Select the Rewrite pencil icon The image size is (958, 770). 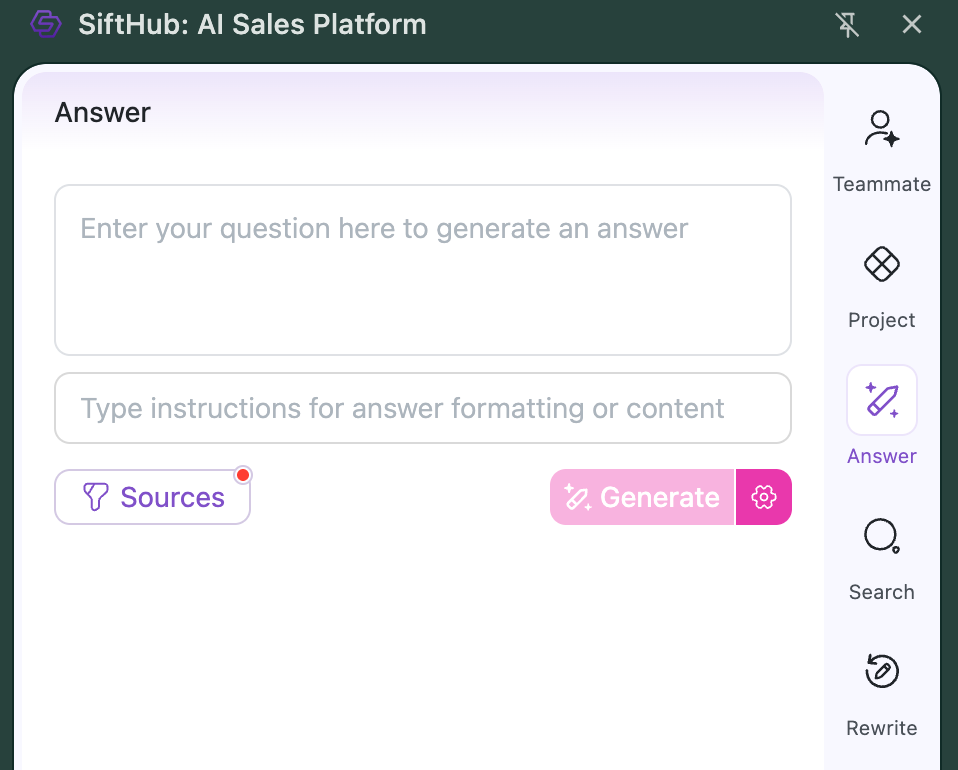point(881,672)
